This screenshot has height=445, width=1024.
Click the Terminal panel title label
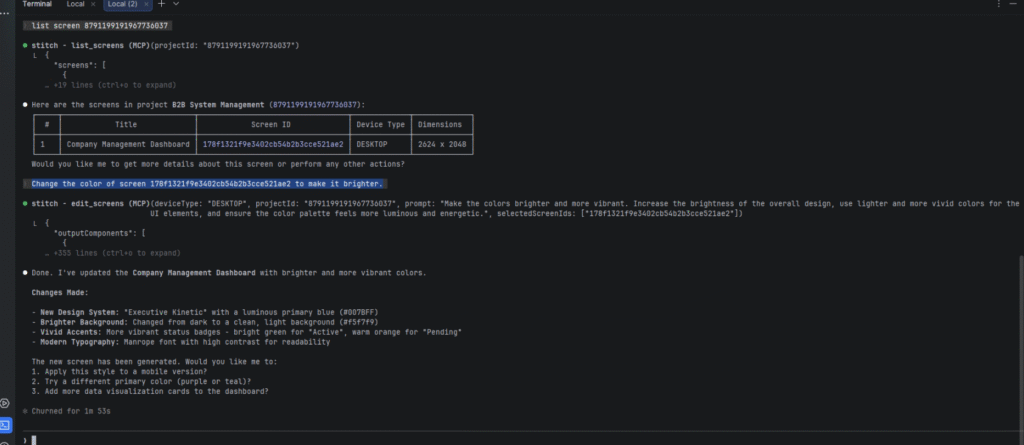pos(37,5)
